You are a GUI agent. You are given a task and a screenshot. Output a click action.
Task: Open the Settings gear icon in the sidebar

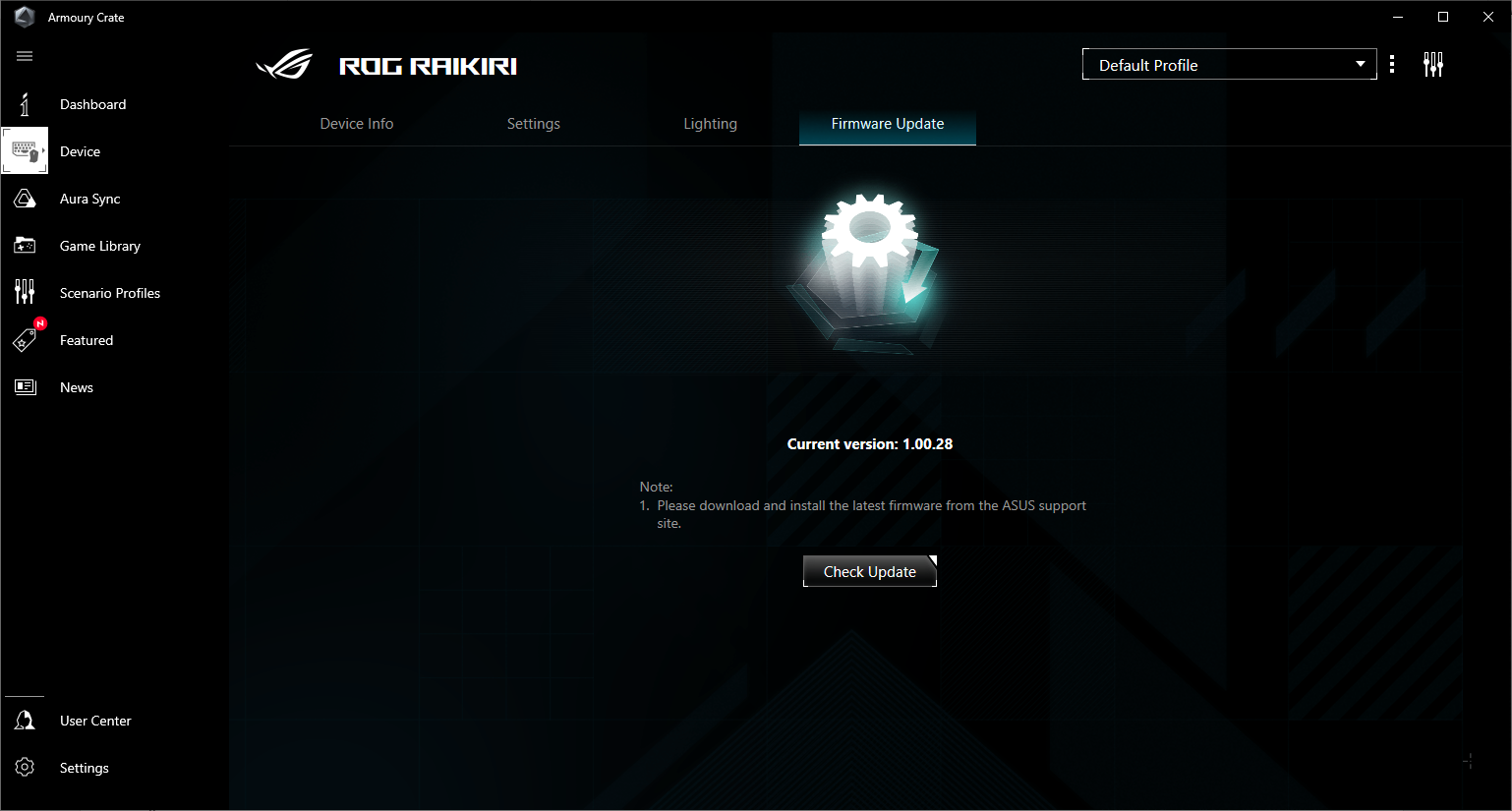click(25, 768)
